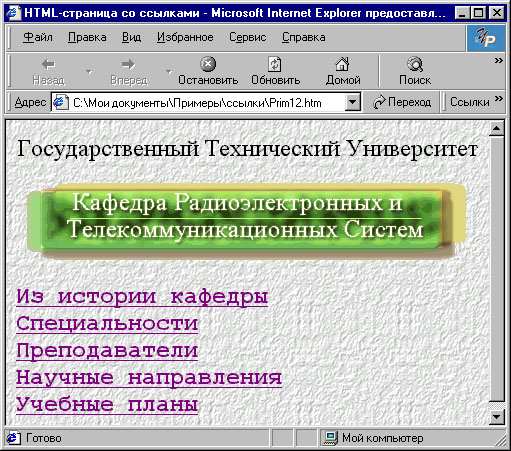Viewport: 511px width, 451px height.
Task: Open the Учебные планы link
Action: click(107, 405)
